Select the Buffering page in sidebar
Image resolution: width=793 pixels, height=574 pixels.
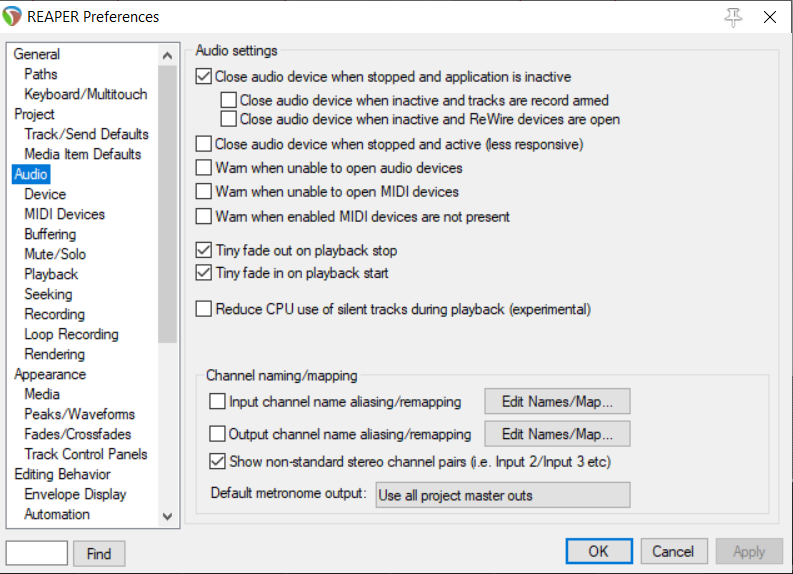pyautogui.click(x=50, y=234)
